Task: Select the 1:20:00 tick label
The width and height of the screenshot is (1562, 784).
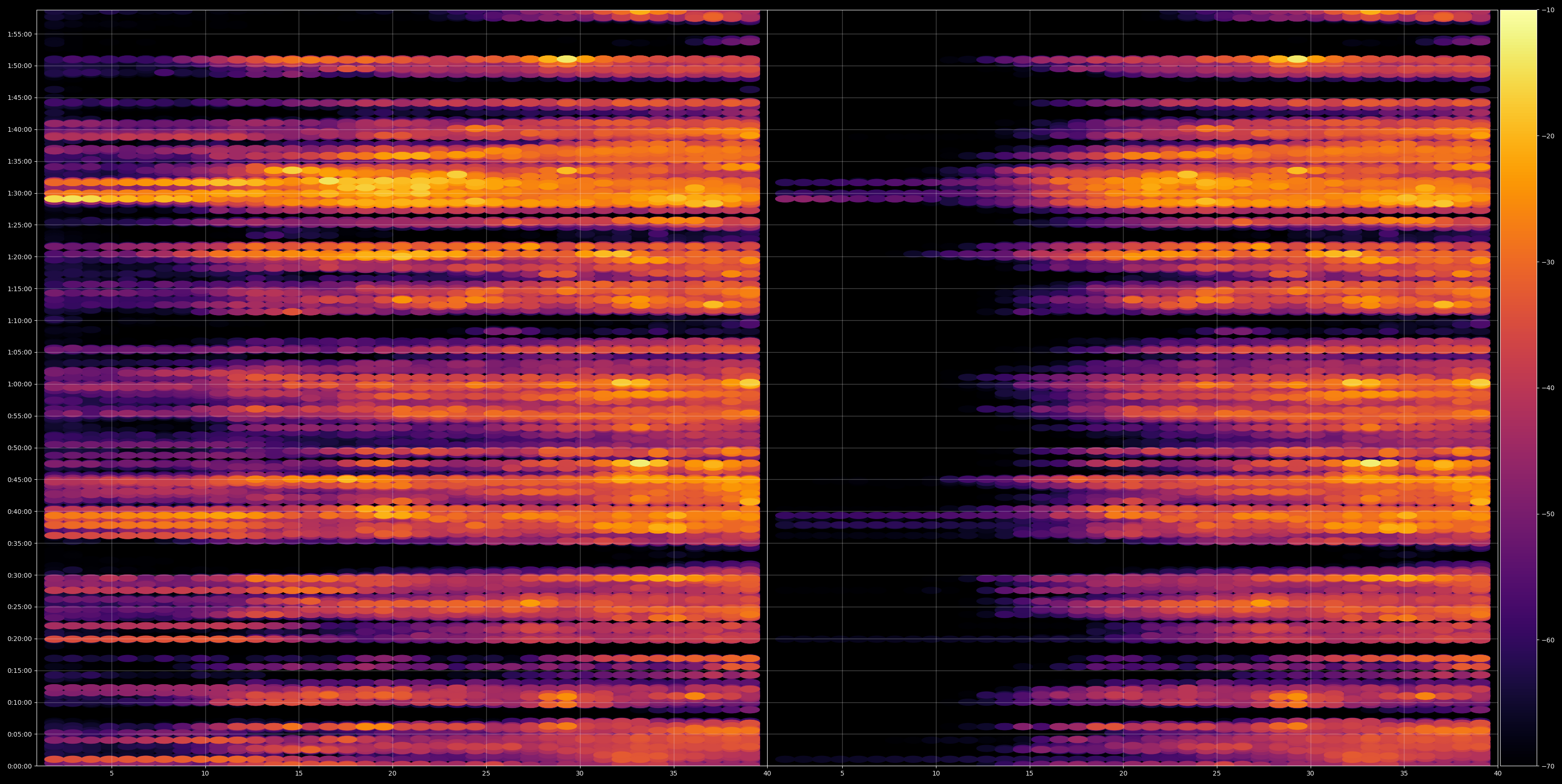Action: click(x=19, y=256)
